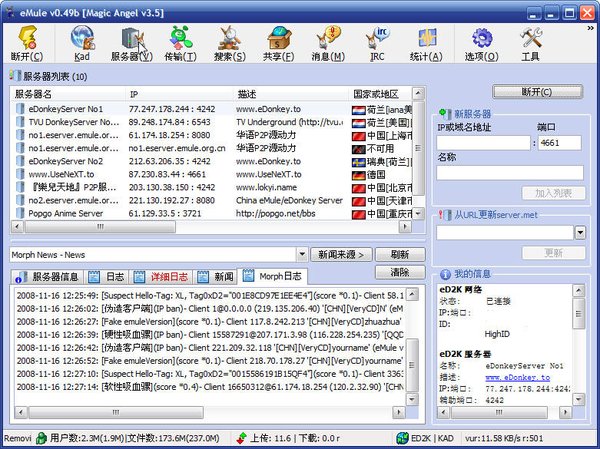Click the status bar users icon
The image size is (600, 449).
pos(41,438)
